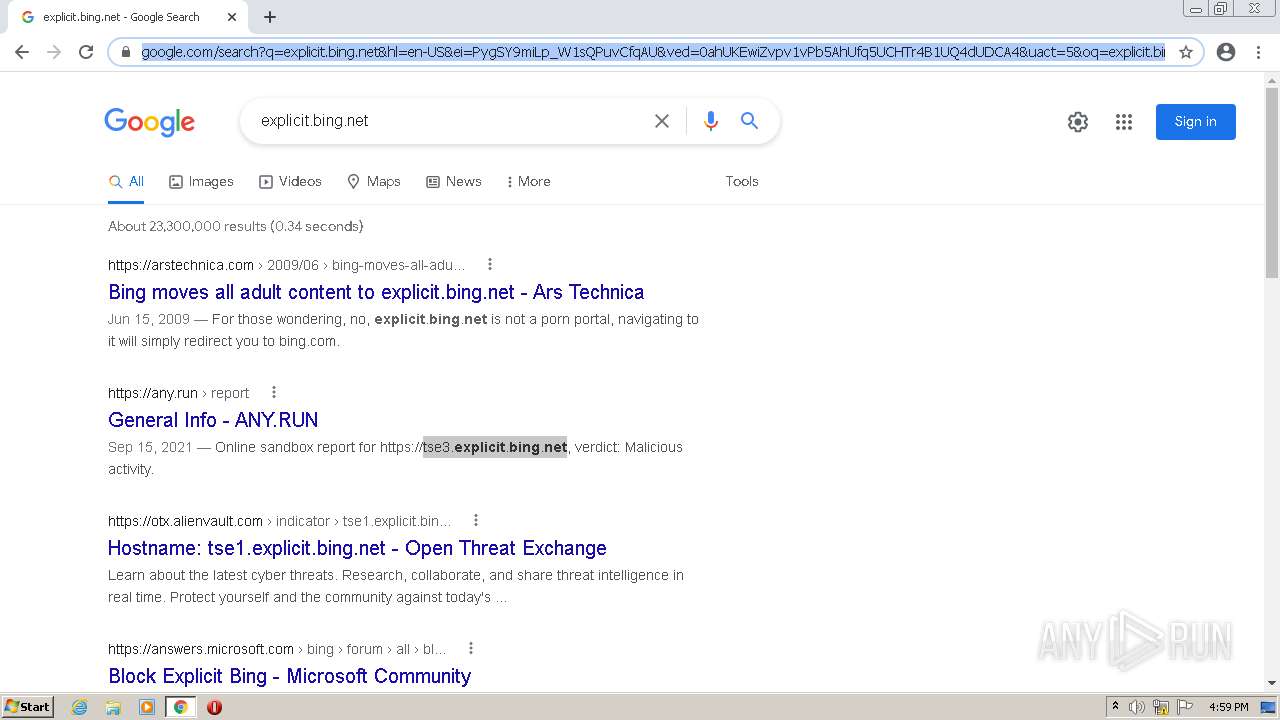This screenshot has width=1280, height=720.
Task: Expand the More search categories menu
Action: [x=529, y=182]
